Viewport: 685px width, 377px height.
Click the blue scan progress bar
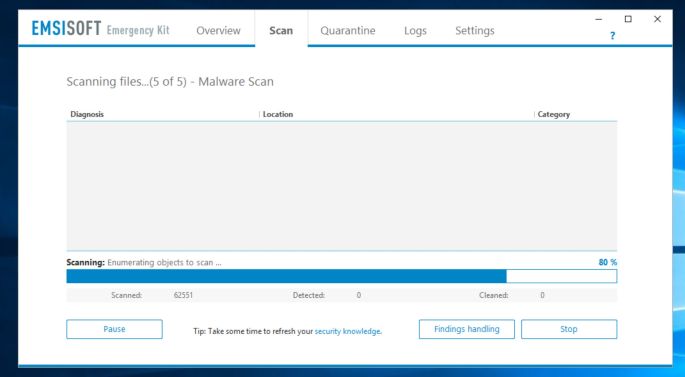[342, 276]
